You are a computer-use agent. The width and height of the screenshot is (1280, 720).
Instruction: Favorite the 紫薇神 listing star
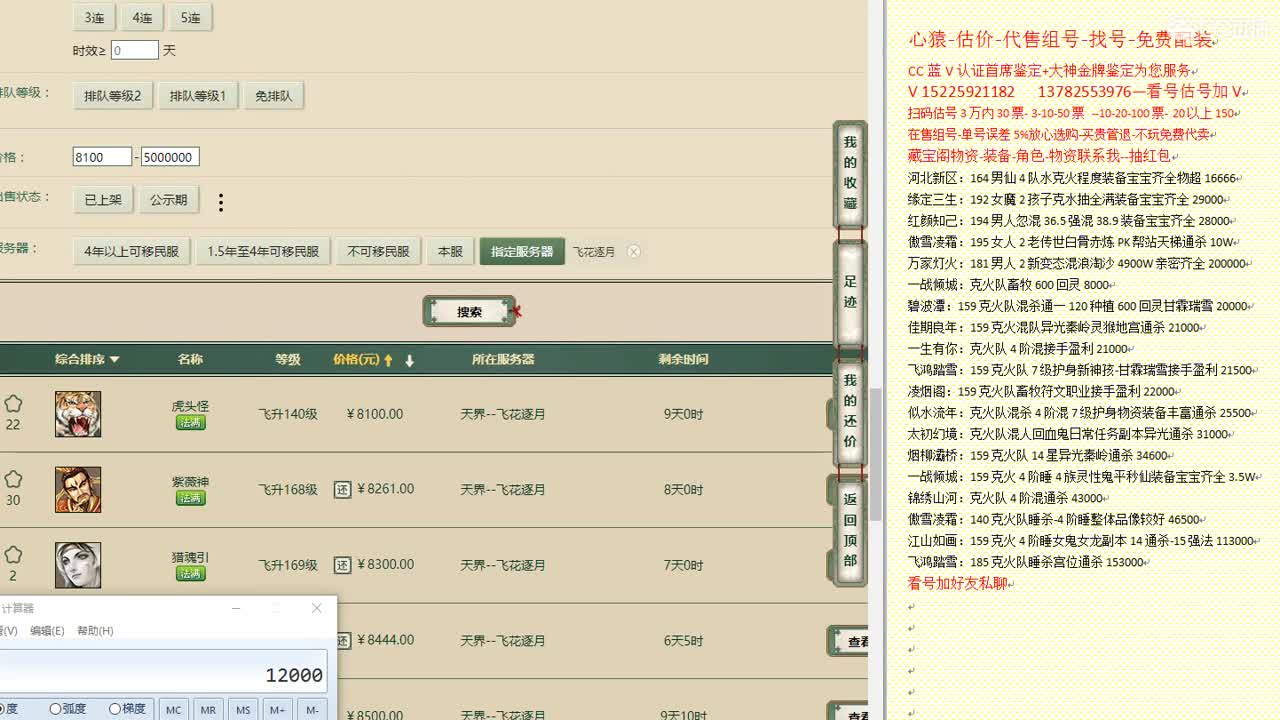pos(13,480)
